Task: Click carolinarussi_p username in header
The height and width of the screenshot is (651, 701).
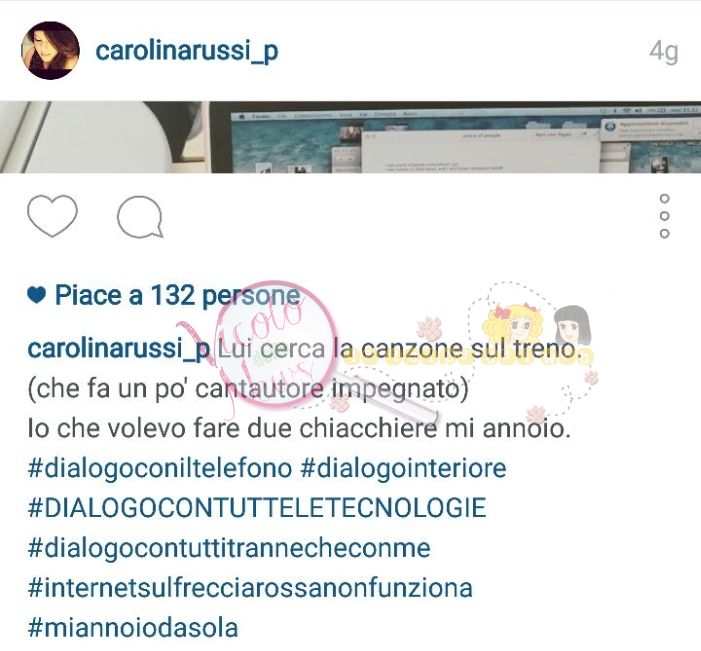Action: pos(187,51)
